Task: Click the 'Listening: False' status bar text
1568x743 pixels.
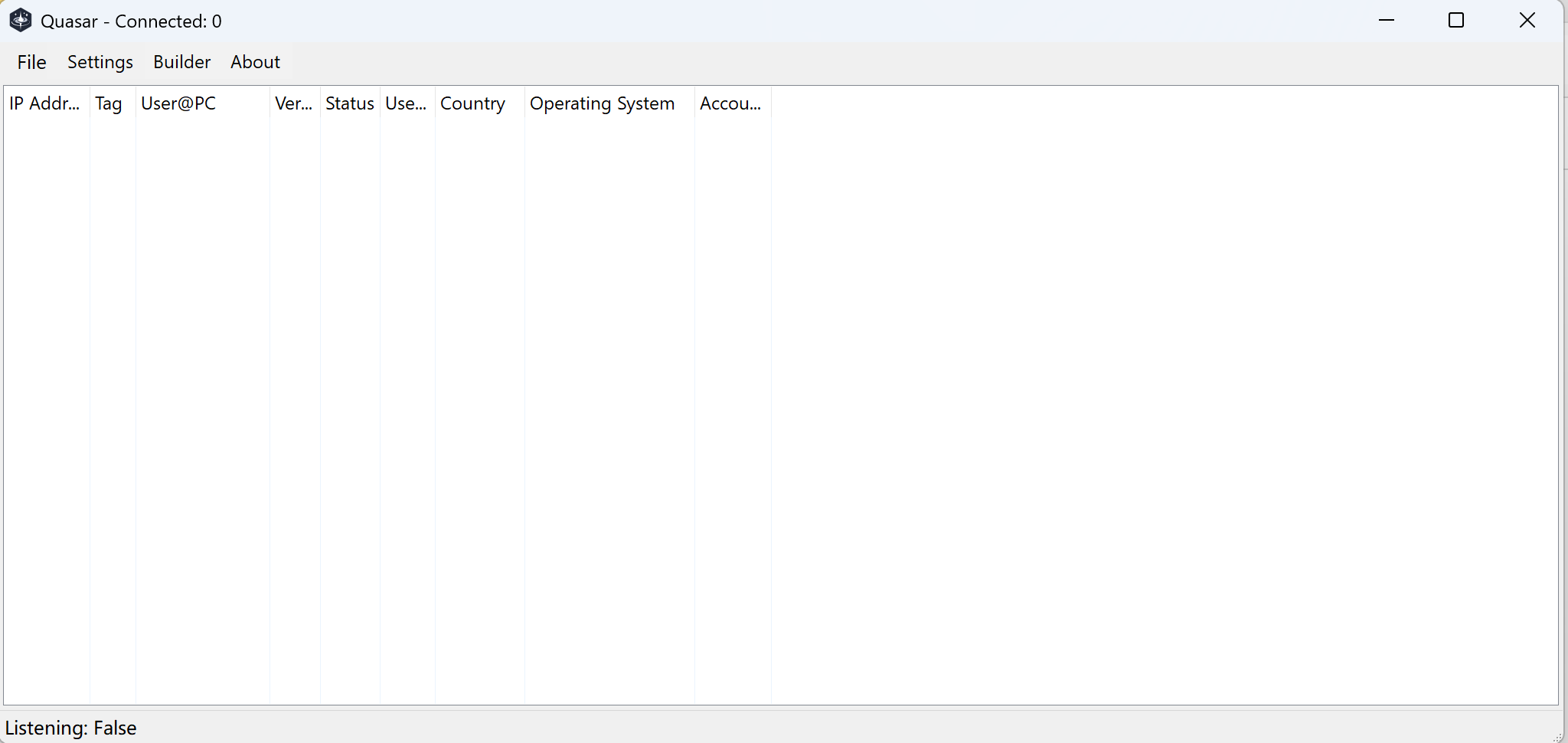Action: click(71, 728)
